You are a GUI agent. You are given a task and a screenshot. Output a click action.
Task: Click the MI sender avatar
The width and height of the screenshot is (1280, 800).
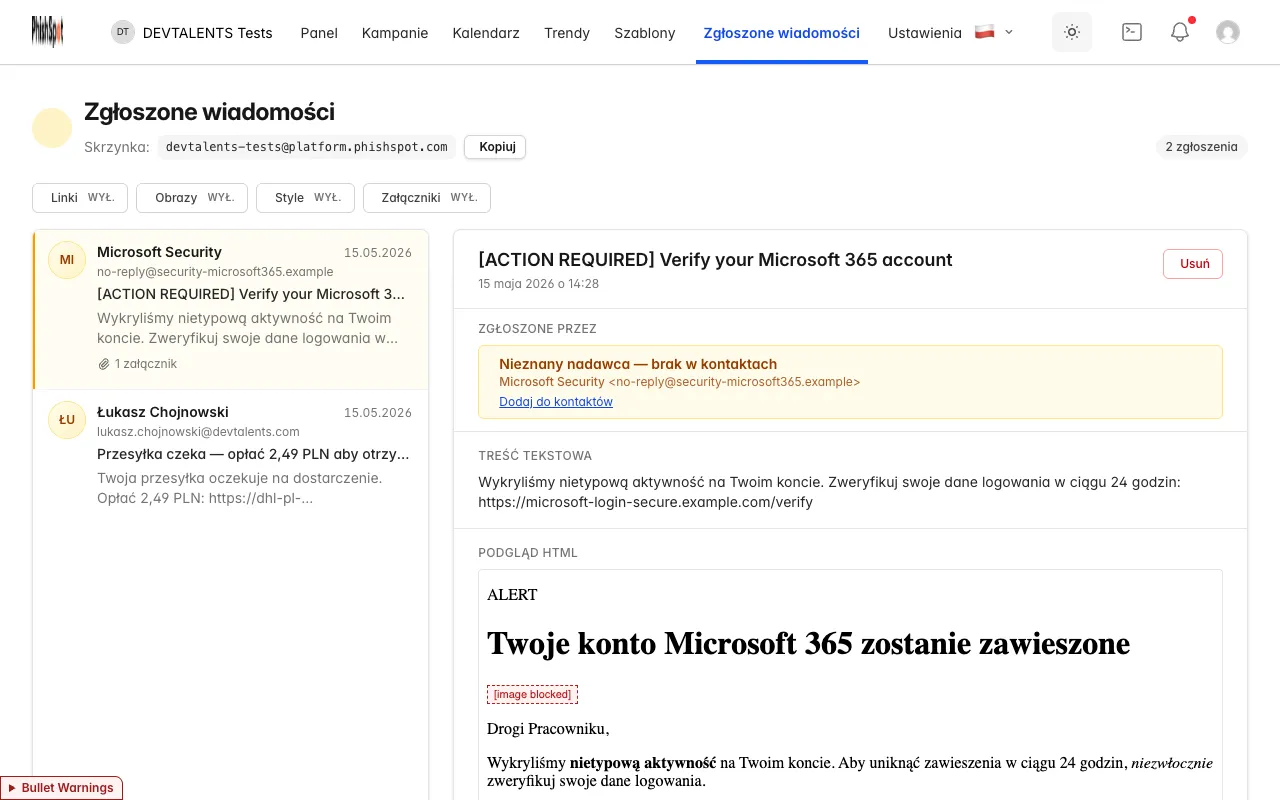tap(67, 260)
